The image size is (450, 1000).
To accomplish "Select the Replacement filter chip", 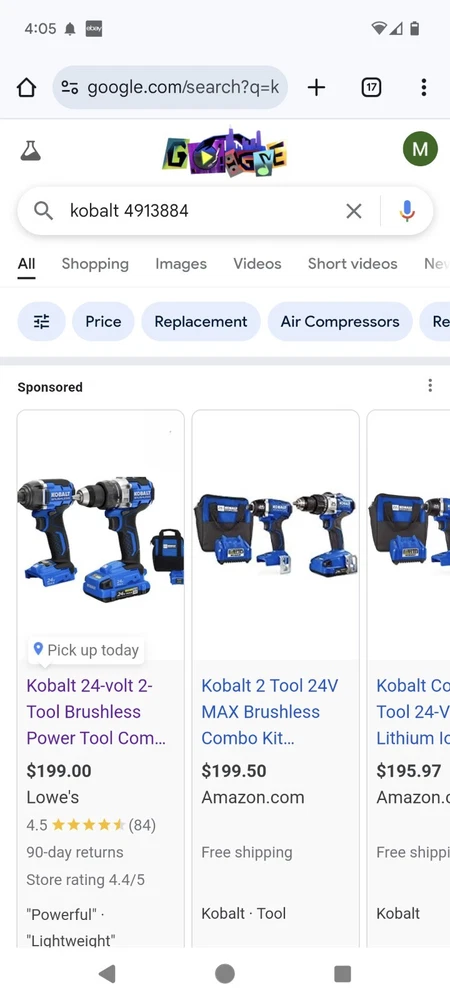I will [201, 321].
